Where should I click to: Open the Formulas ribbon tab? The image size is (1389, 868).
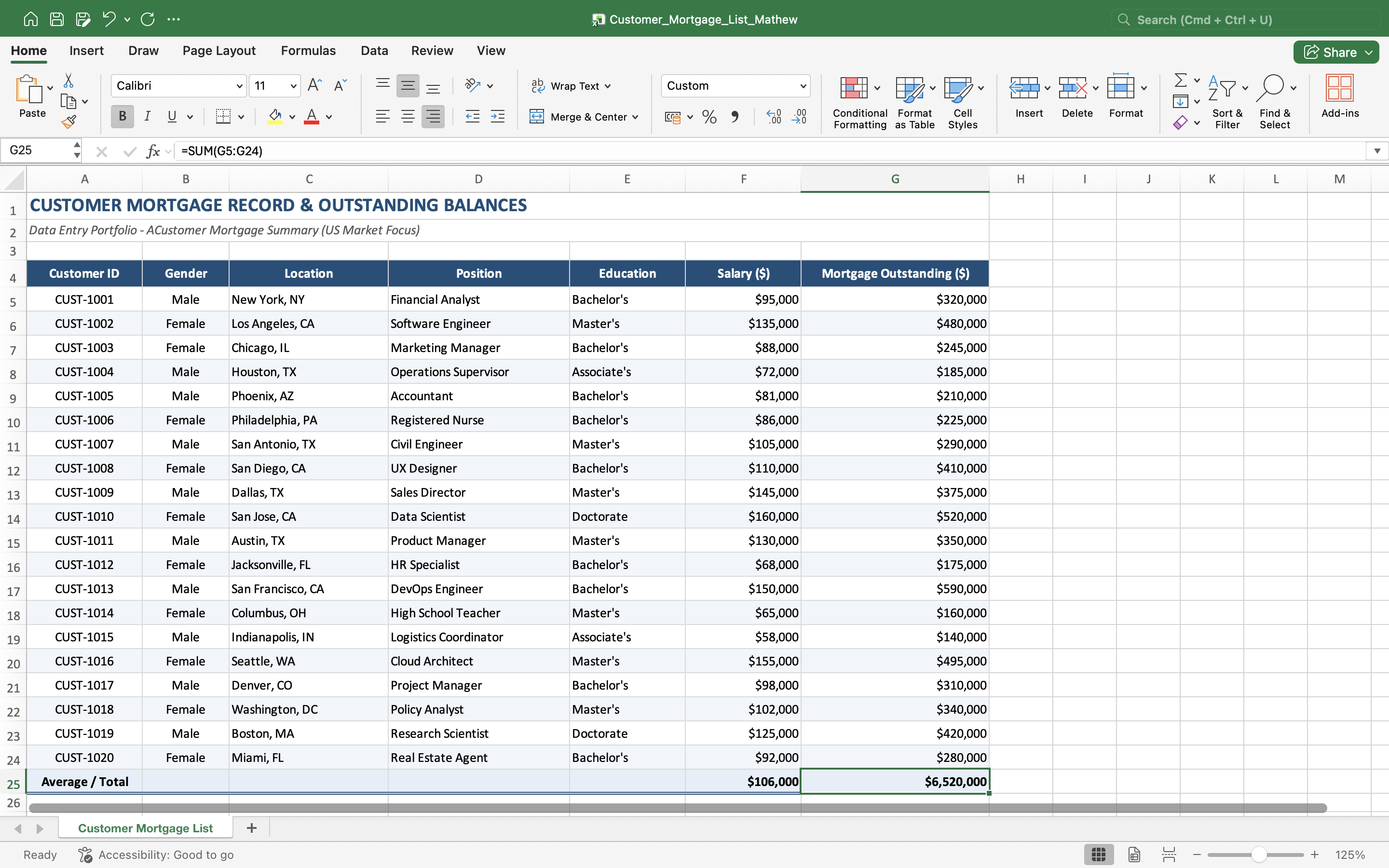pos(308,51)
